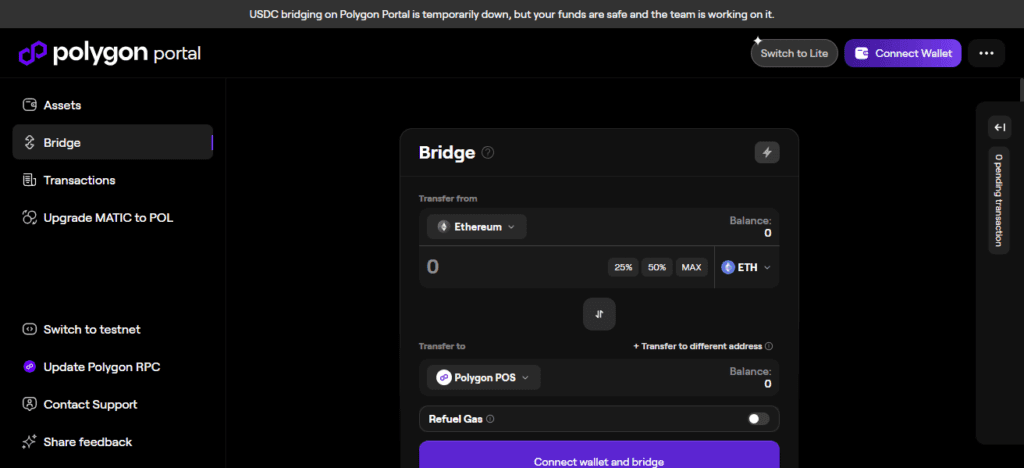This screenshot has height=468, width=1024.
Task: Click the Bridge help question mark
Action: click(488, 153)
